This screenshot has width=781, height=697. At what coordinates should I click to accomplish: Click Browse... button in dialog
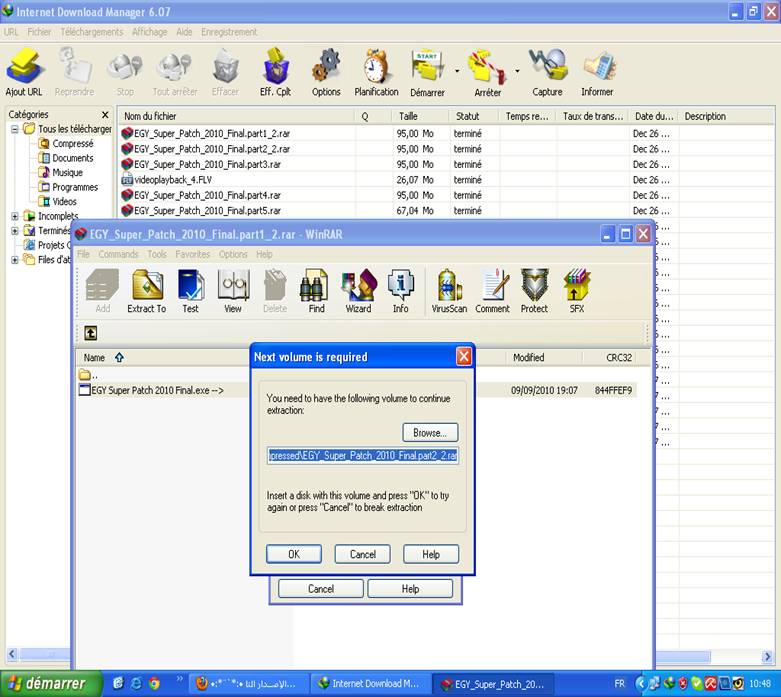[430, 432]
